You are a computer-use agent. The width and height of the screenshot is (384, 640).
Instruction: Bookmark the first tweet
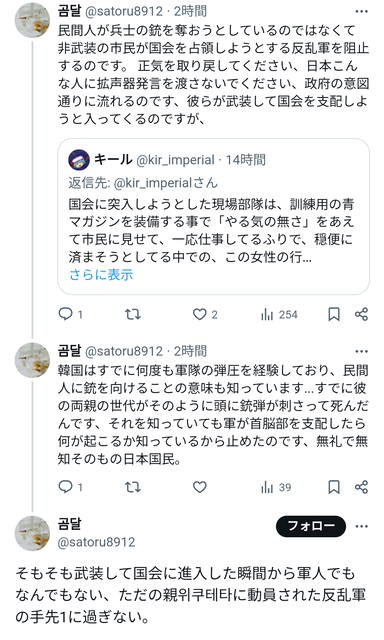(334, 314)
